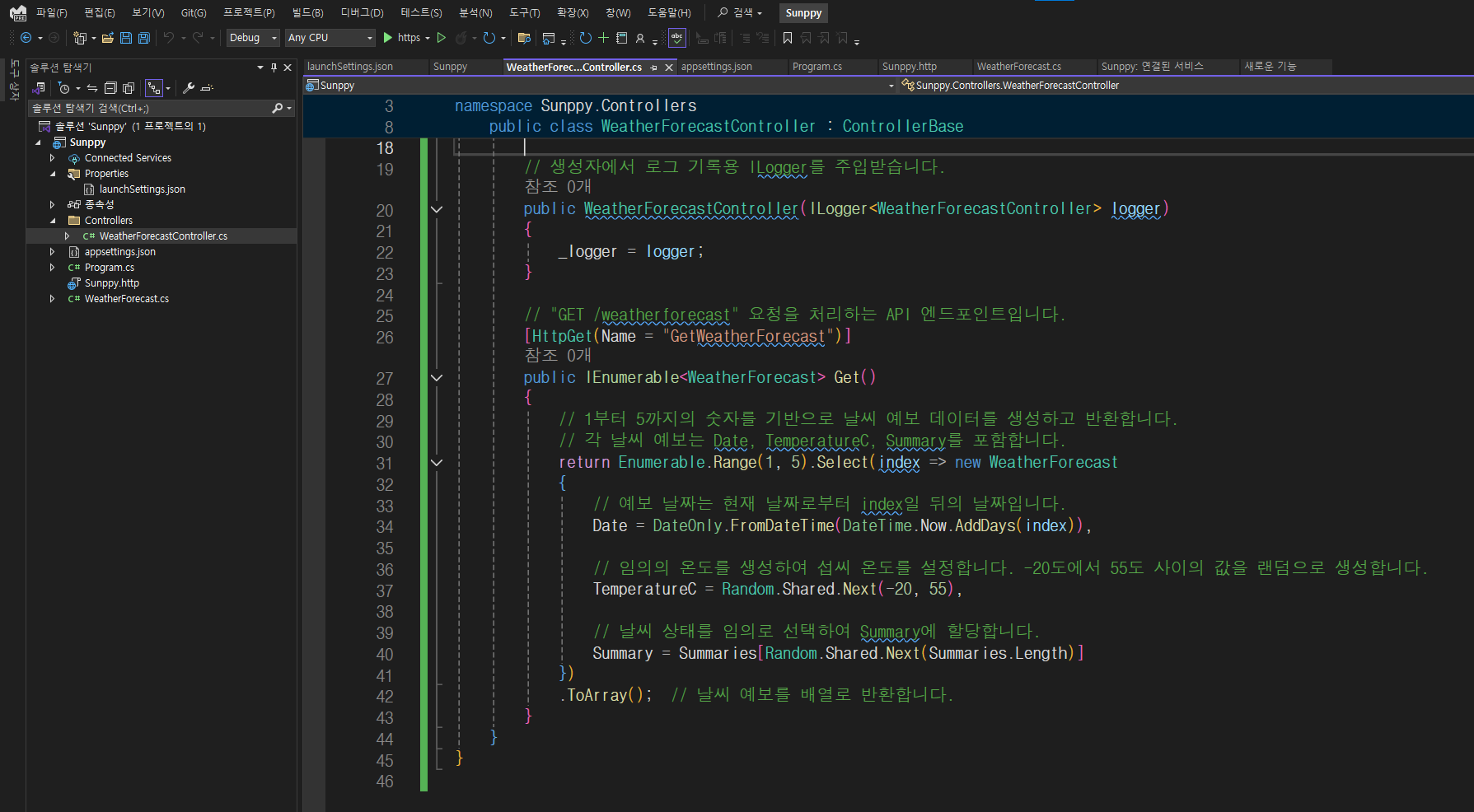Click the Open File folder icon

pyautogui.click(x=108, y=38)
